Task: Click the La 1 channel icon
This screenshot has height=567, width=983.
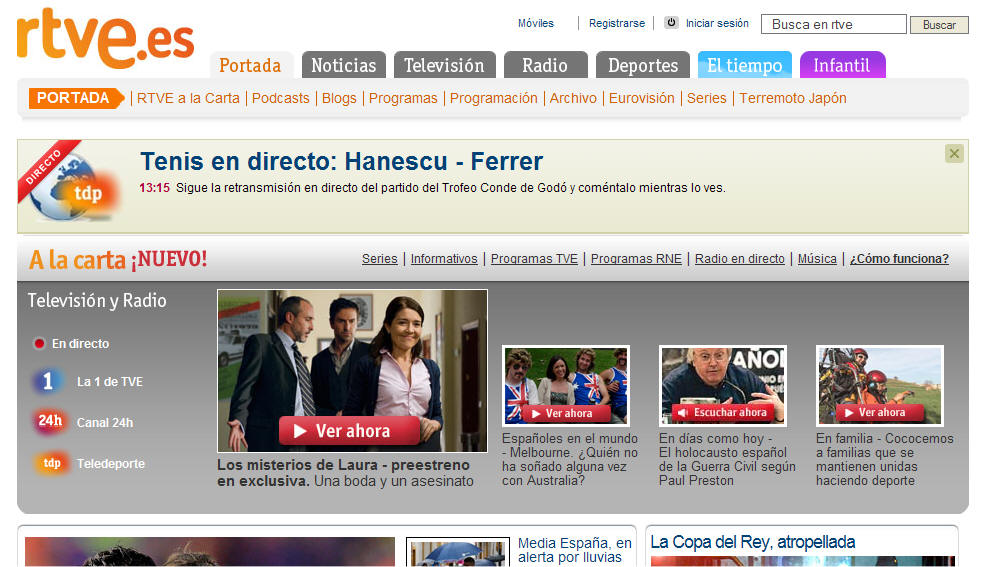Action: (x=48, y=381)
